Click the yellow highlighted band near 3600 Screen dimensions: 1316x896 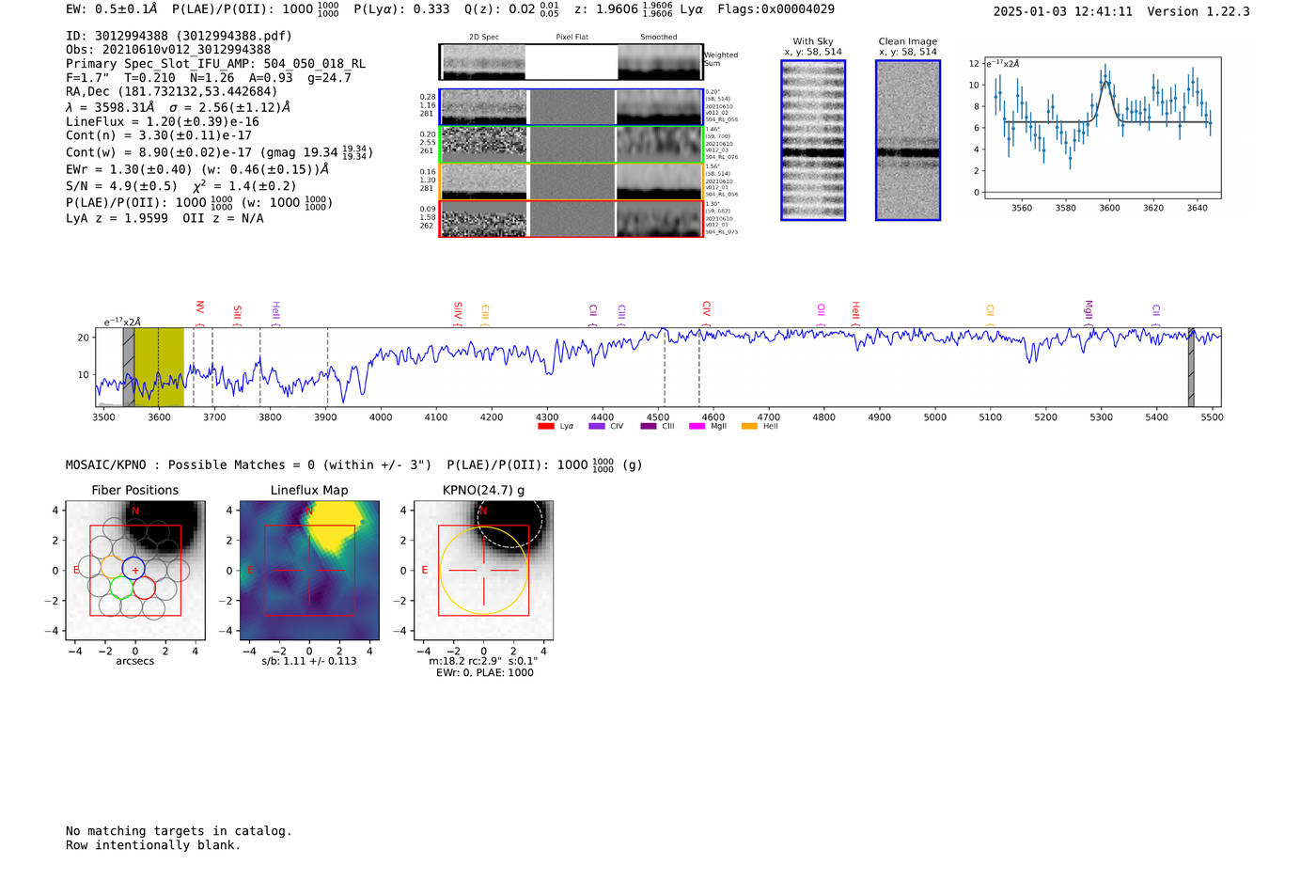pos(159,368)
